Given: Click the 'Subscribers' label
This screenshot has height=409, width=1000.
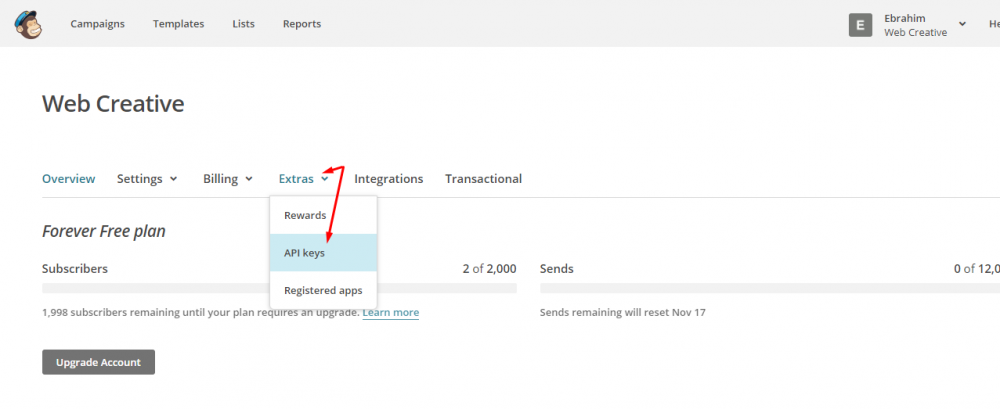Looking at the screenshot, I should click(x=75, y=269).
